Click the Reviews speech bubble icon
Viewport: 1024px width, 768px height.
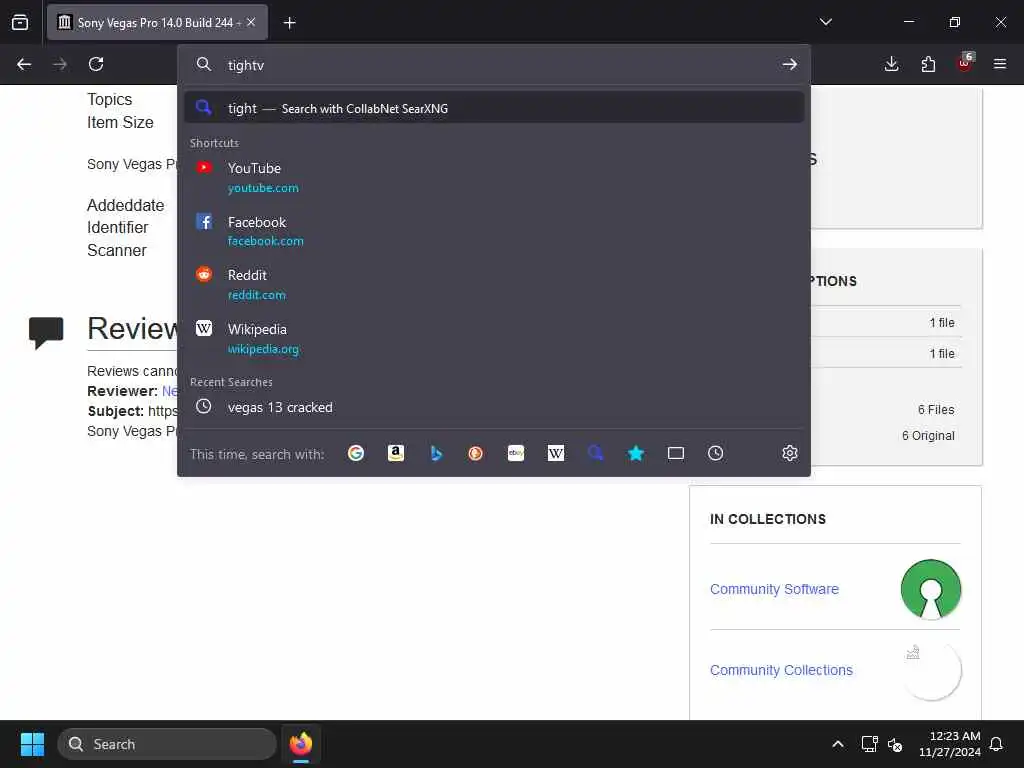46,332
